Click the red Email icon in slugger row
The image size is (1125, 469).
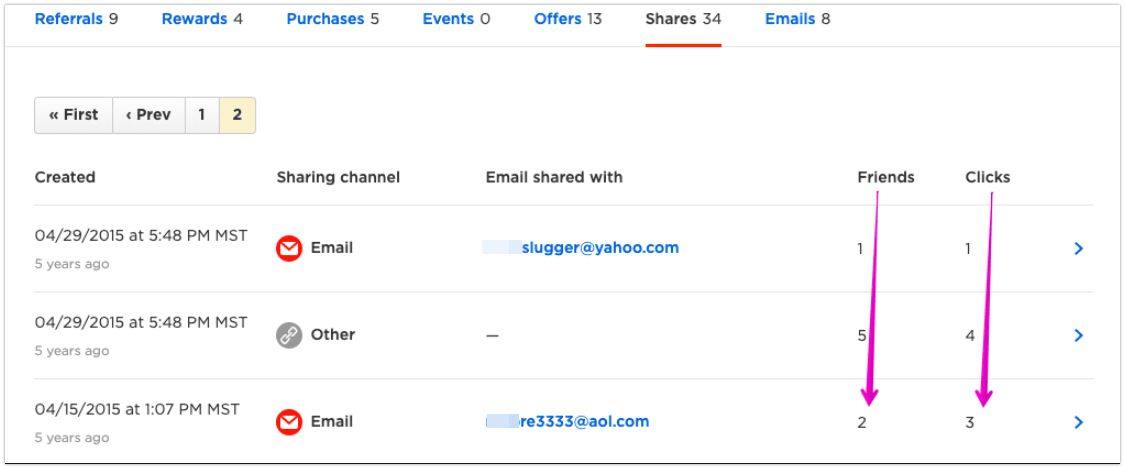click(x=289, y=249)
